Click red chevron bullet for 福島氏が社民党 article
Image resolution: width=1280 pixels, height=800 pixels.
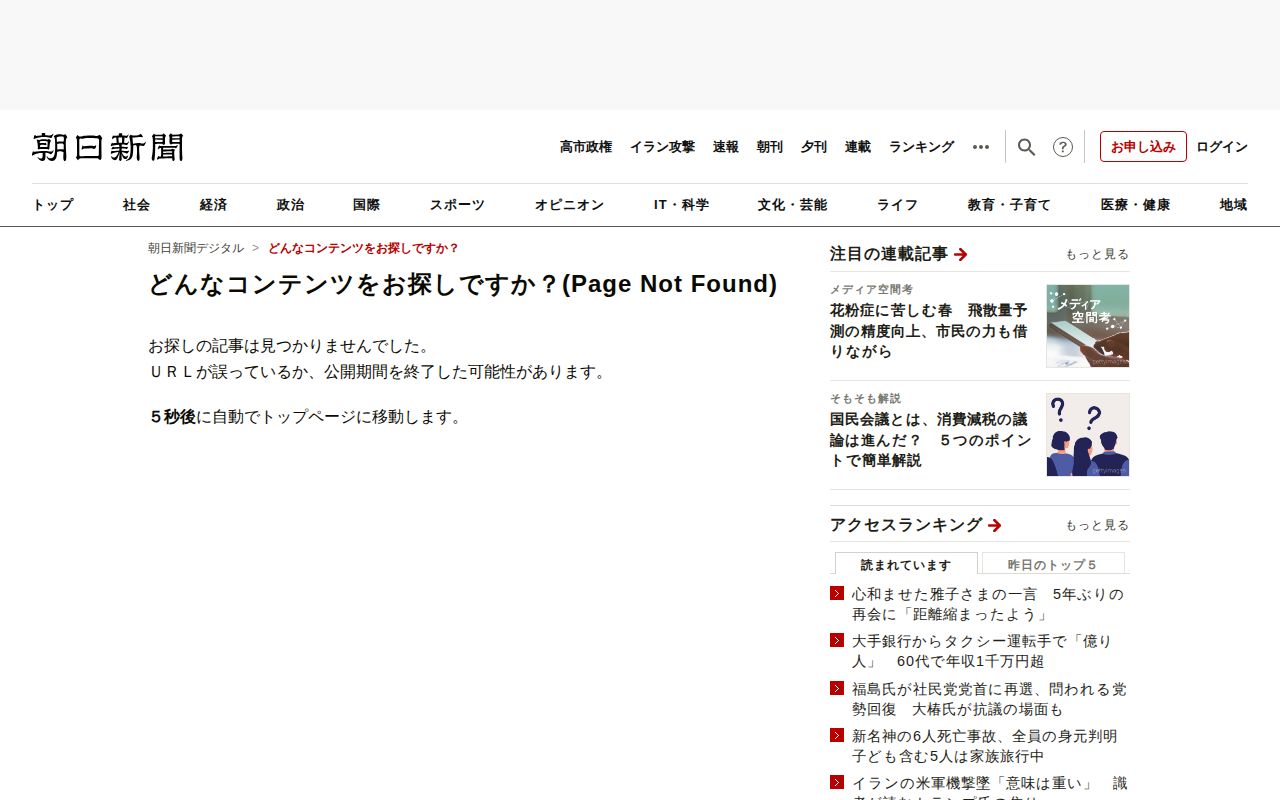837,688
